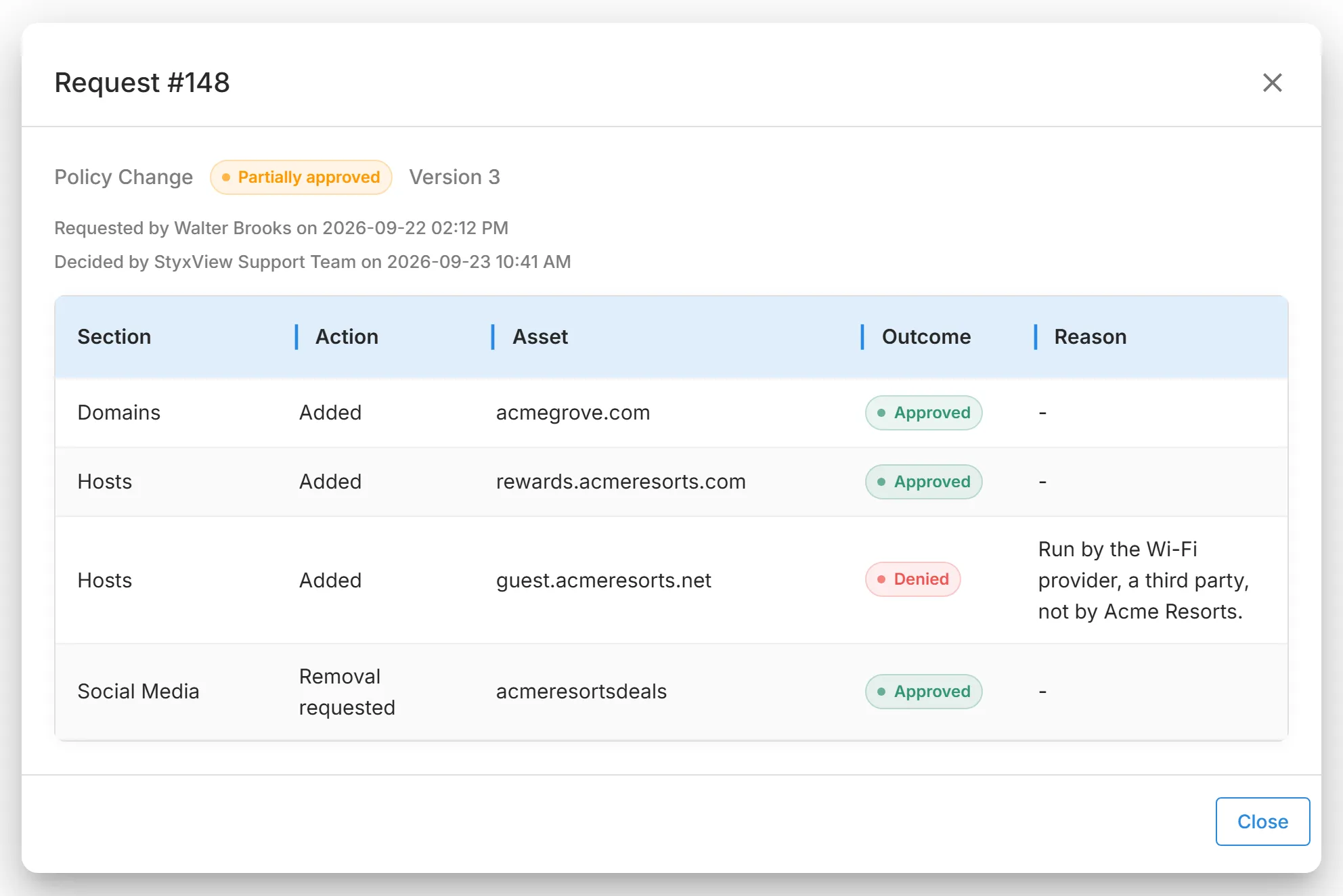Click the Approved badge for acmeresortsdeals
This screenshot has height=896, width=1343.
click(924, 692)
